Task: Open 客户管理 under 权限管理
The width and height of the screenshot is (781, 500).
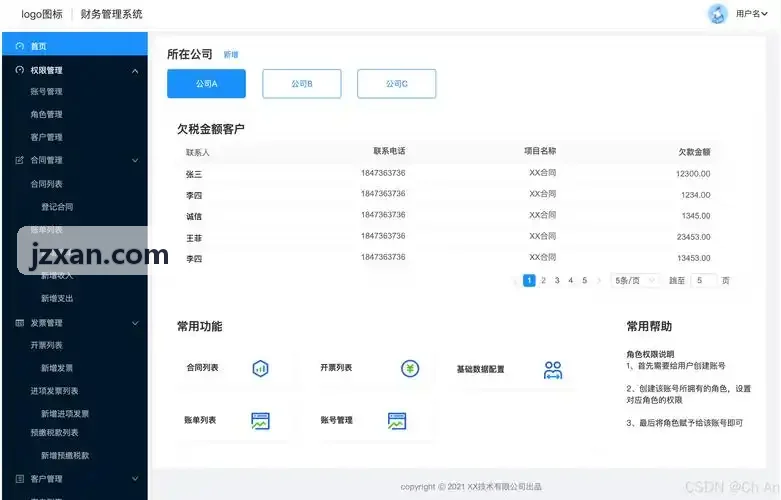Action: pyautogui.click(x=46, y=137)
